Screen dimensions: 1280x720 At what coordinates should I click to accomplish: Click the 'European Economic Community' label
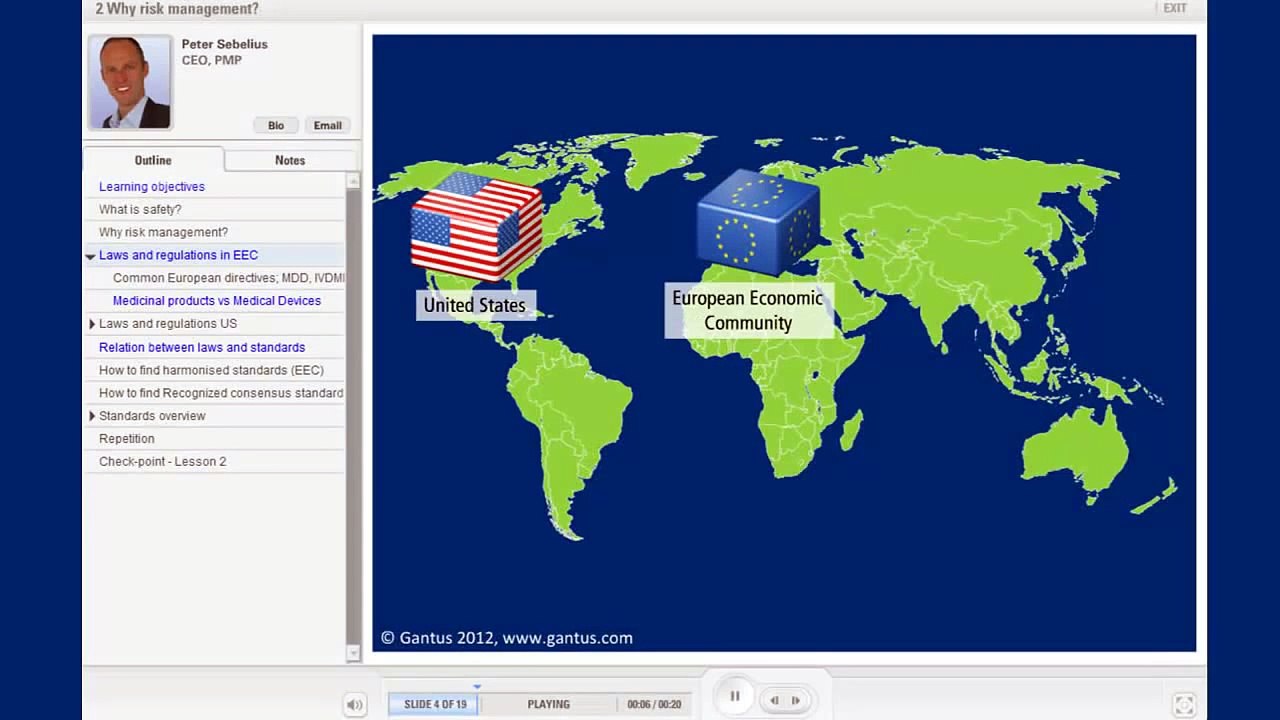coord(748,310)
